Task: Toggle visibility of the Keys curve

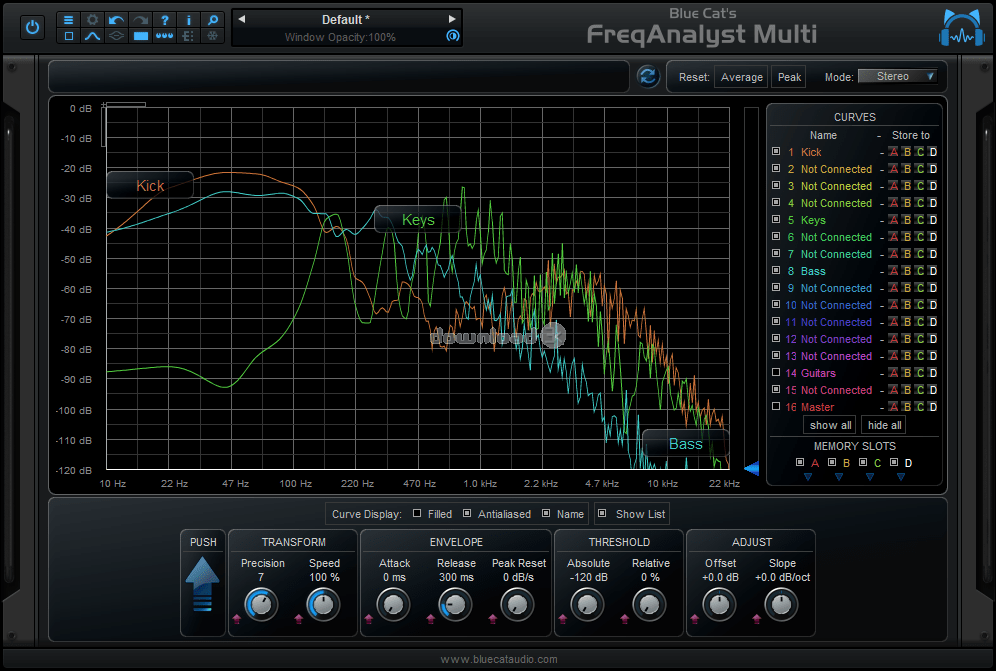Action: pyautogui.click(x=776, y=219)
